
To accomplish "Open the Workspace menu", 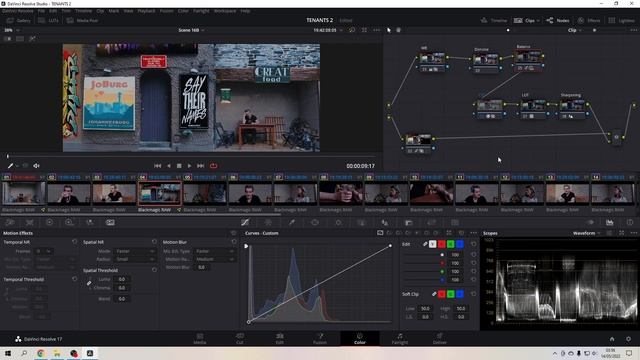I will pos(225,11).
